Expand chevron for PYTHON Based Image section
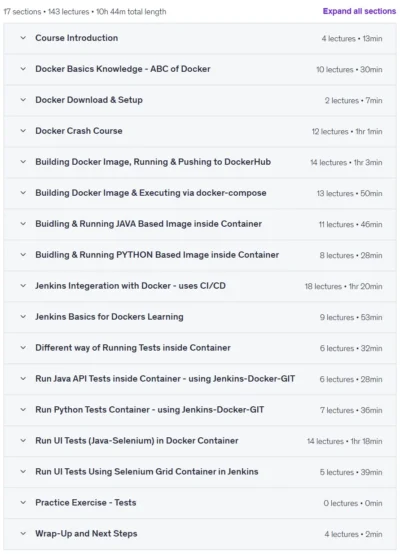This screenshot has width=400, height=554. click(x=23, y=255)
